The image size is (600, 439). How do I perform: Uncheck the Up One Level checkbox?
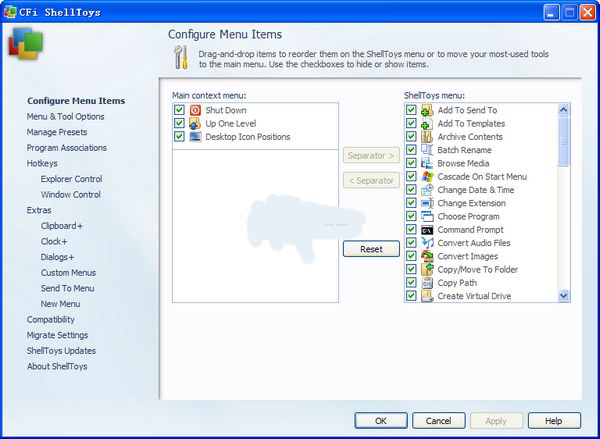tap(179, 123)
